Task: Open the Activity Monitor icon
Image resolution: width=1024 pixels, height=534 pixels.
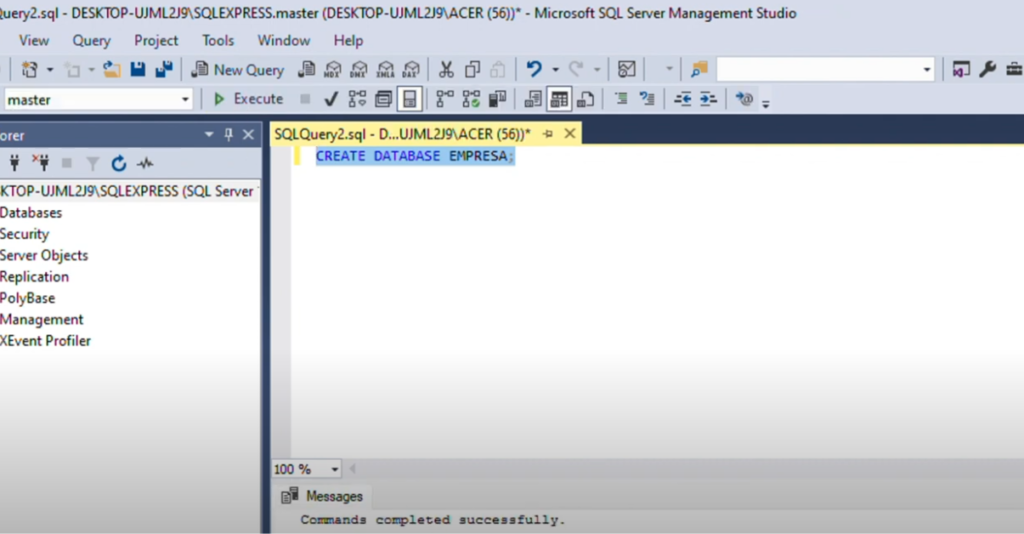Action: click(x=627, y=69)
